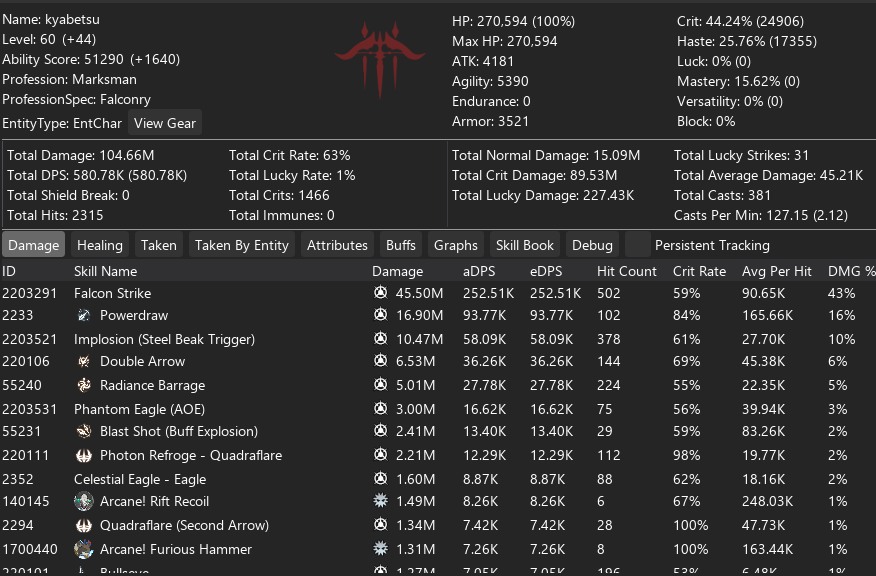Click the skill ID 140145
Image resolution: width=876 pixels, height=576 pixels.
point(26,501)
